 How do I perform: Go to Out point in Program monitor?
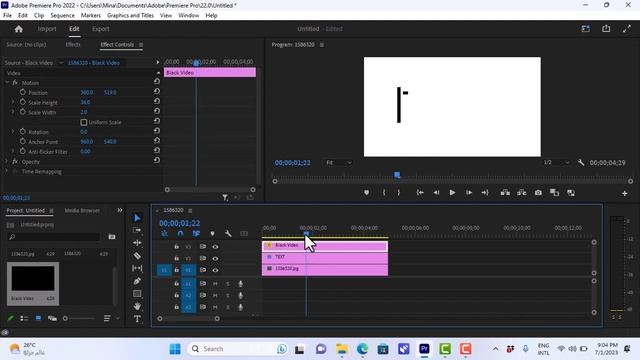(x=485, y=193)
